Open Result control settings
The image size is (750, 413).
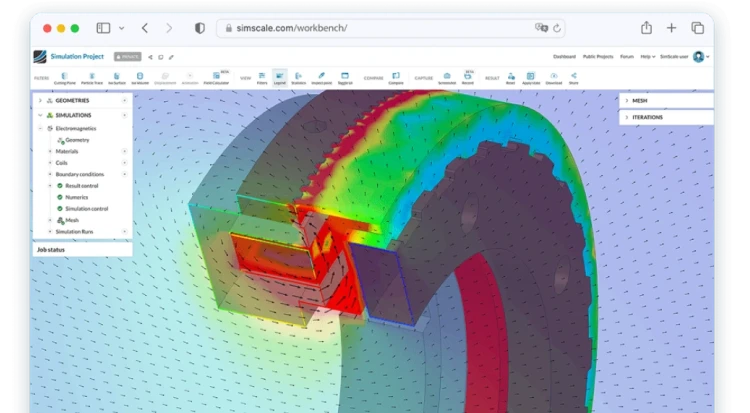(81, 186)
